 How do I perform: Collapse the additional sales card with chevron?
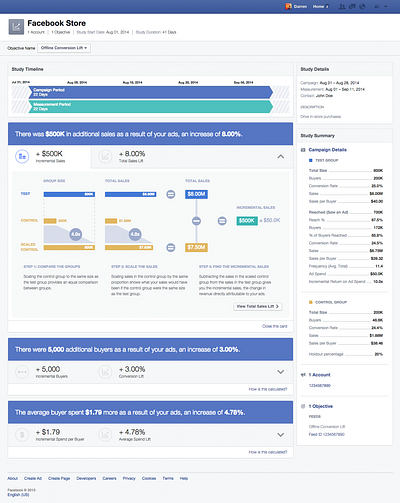(281, 156)
